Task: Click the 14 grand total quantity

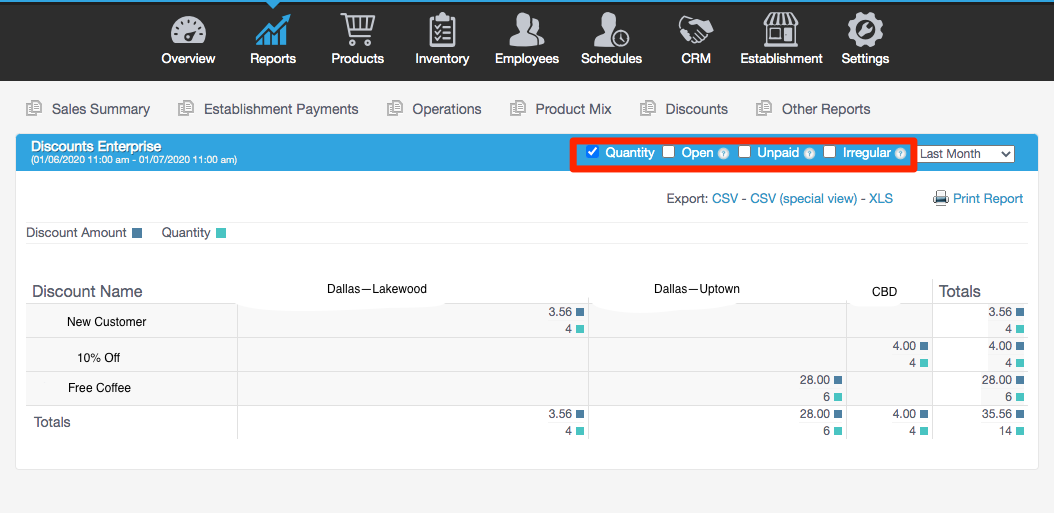Action: (1006, 431)
